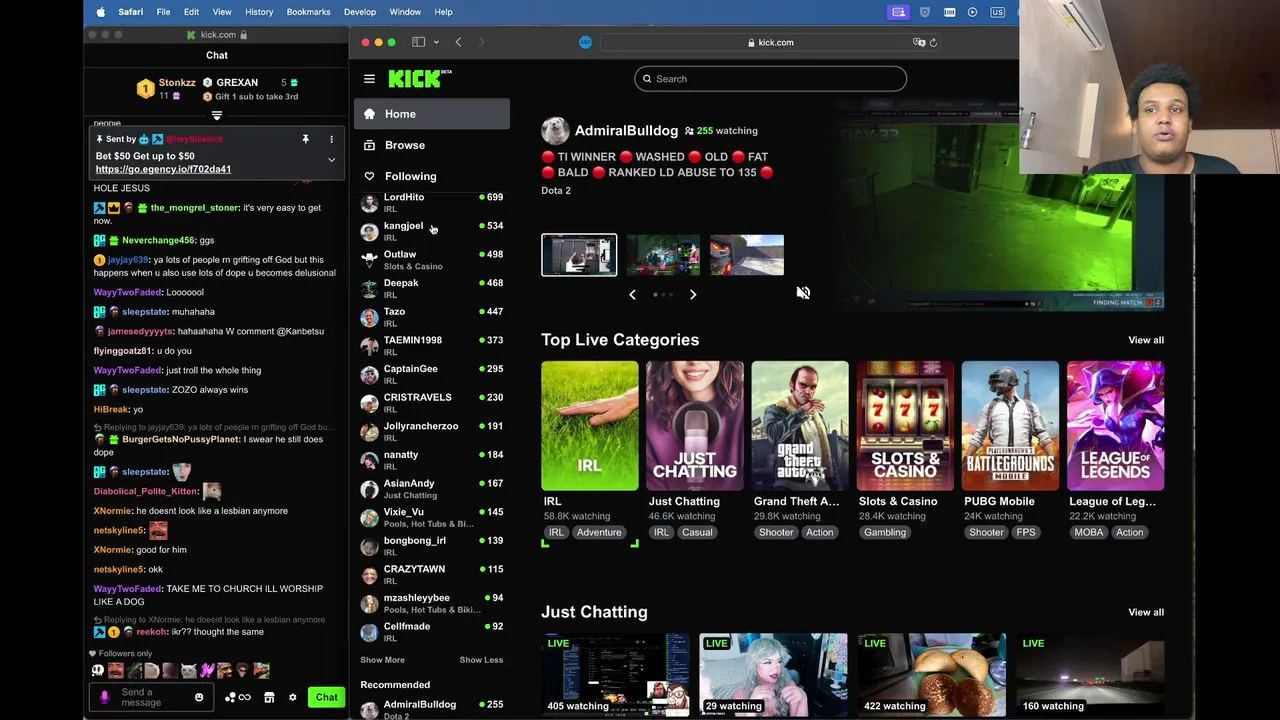Open the Develop menu in menu bar
The width and height of the screenshot is (1280, 720).
point(360,12)
